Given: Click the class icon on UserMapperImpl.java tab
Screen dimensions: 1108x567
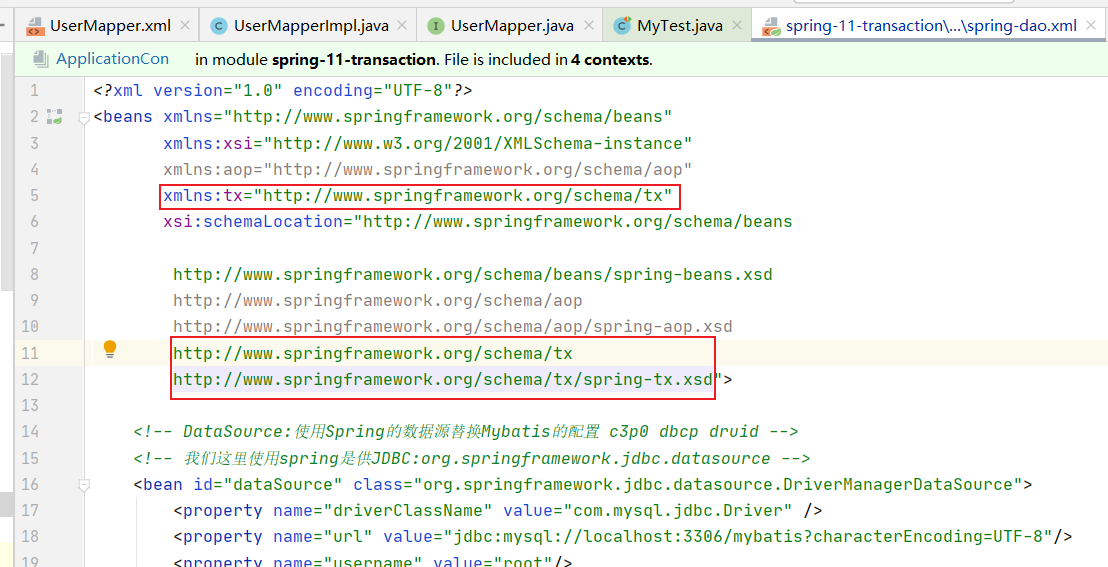Looking at the screenshot, I should [219, 26].
